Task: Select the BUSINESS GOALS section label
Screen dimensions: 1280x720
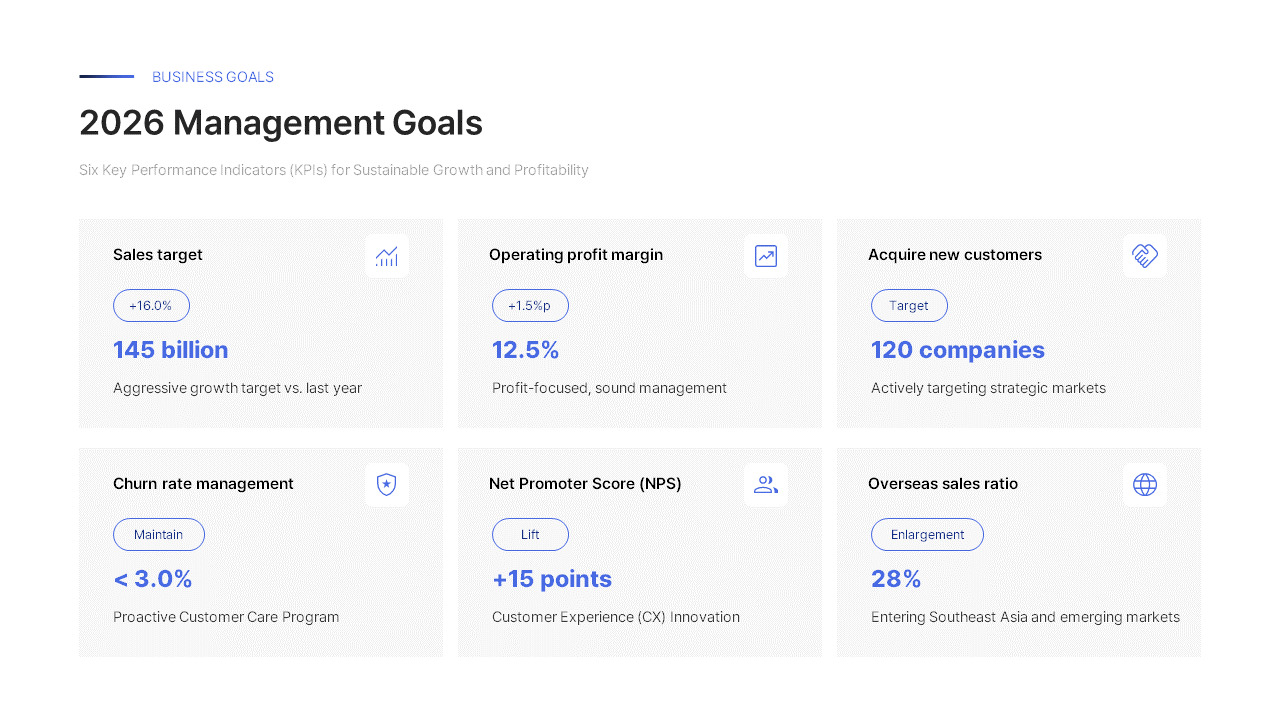Action: click(213, 76)
